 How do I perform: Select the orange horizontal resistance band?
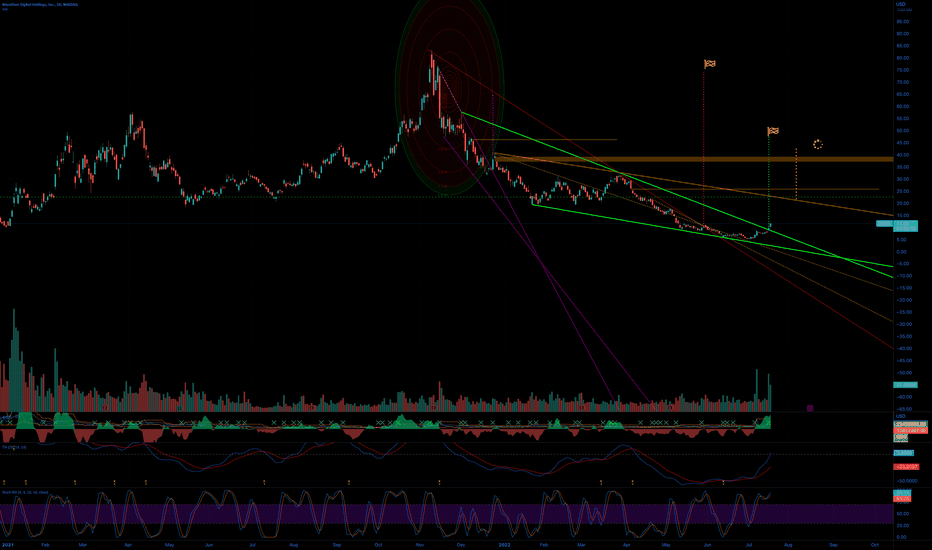[x=695, y=159]
